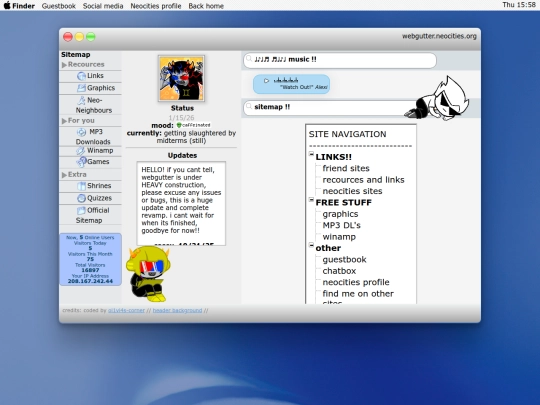Open chatbox tree item
This screenshot has height=405, width=540.
point(339,271)
